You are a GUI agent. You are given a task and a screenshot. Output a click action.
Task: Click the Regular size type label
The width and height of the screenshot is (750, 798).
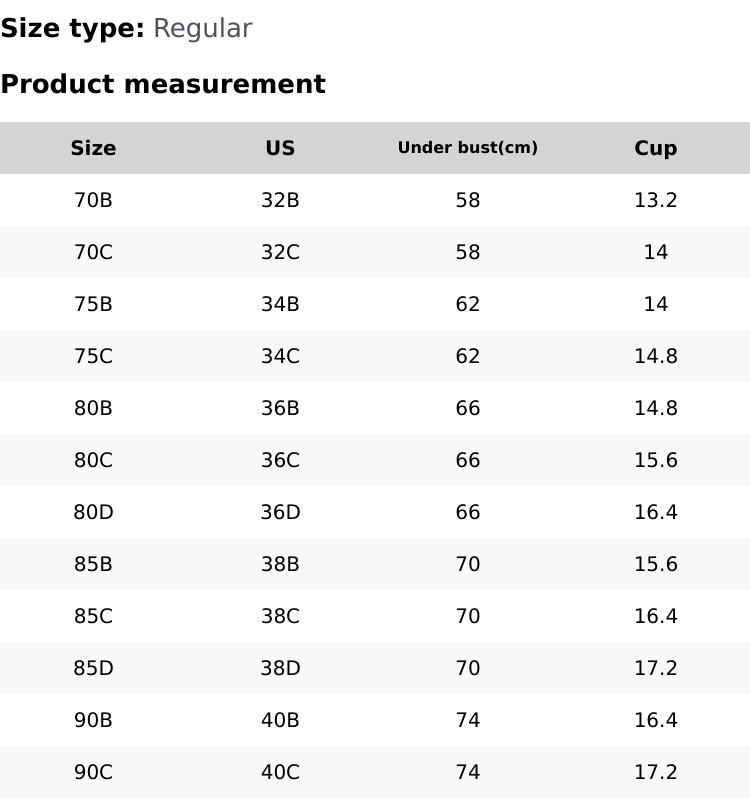pyautogui.click(x=202, y=28)
